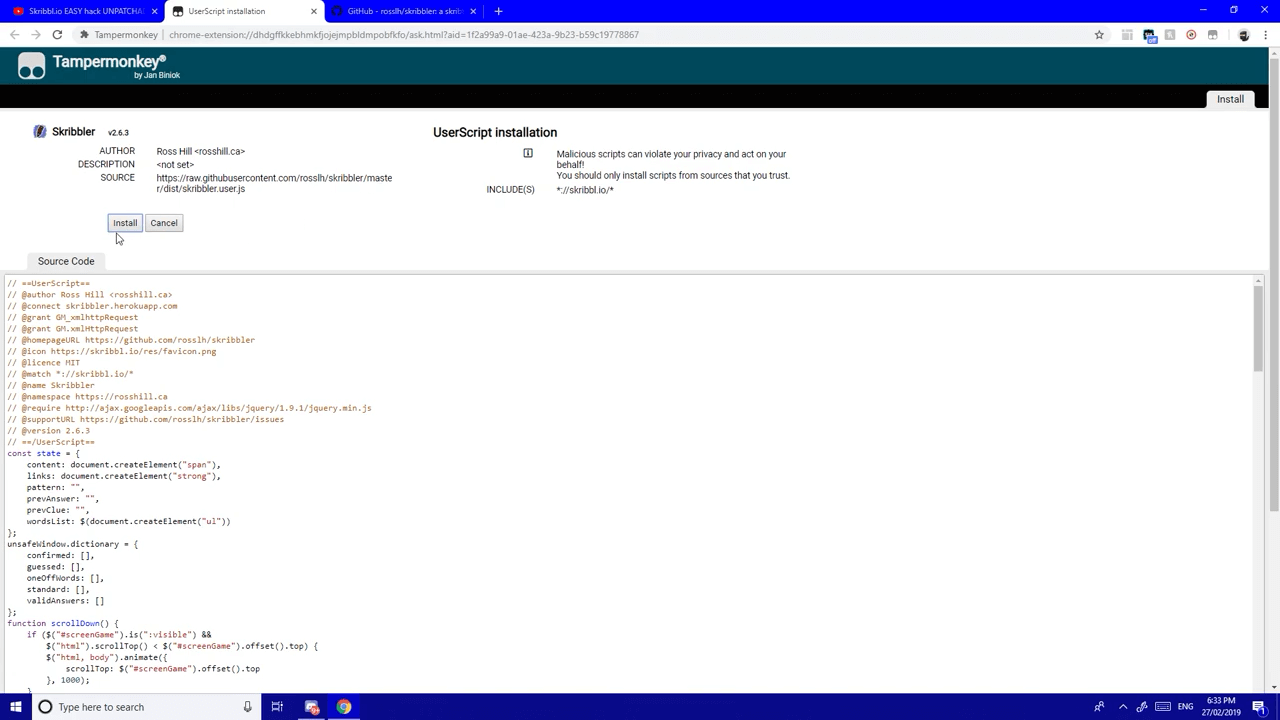Click the const state code line

[42, 453]
